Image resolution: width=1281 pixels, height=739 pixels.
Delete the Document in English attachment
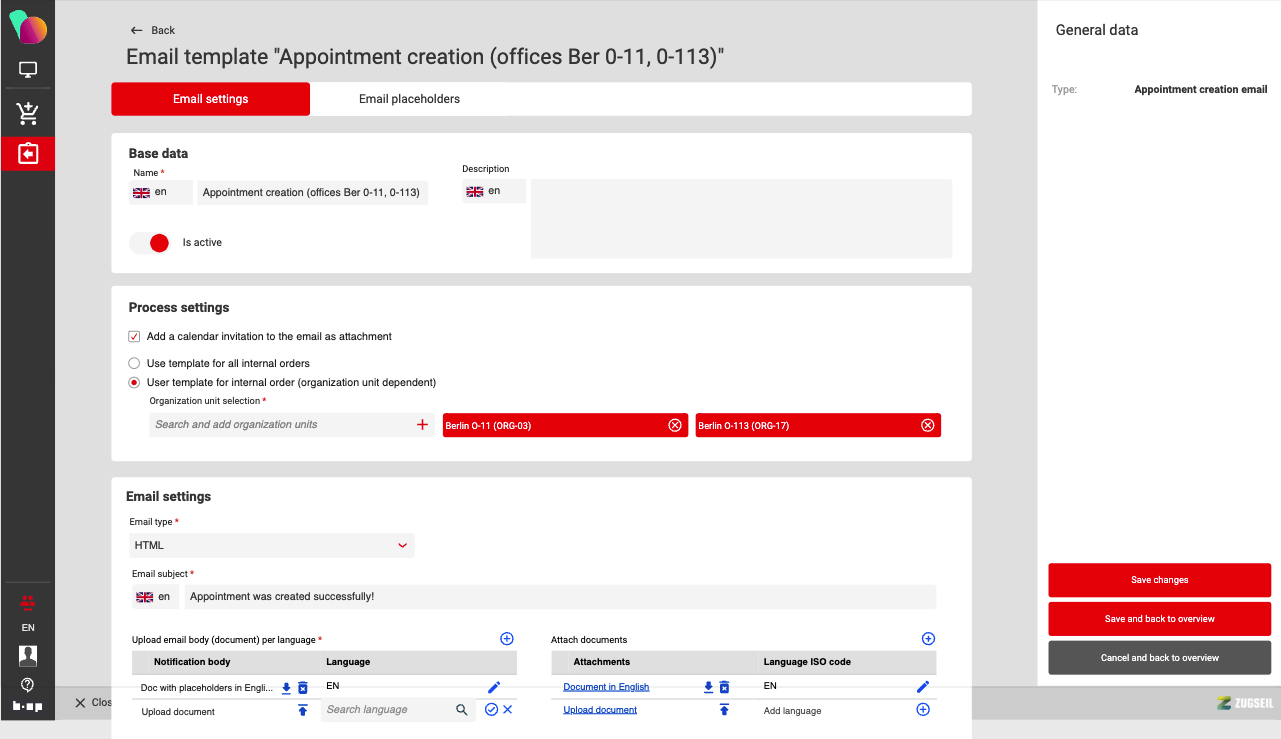(724, 687)
